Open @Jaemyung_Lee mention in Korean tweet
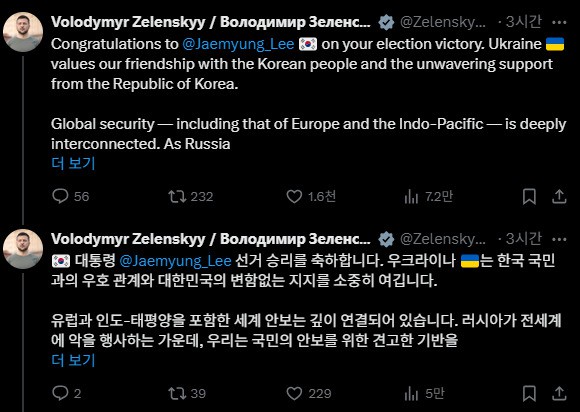 176,261
